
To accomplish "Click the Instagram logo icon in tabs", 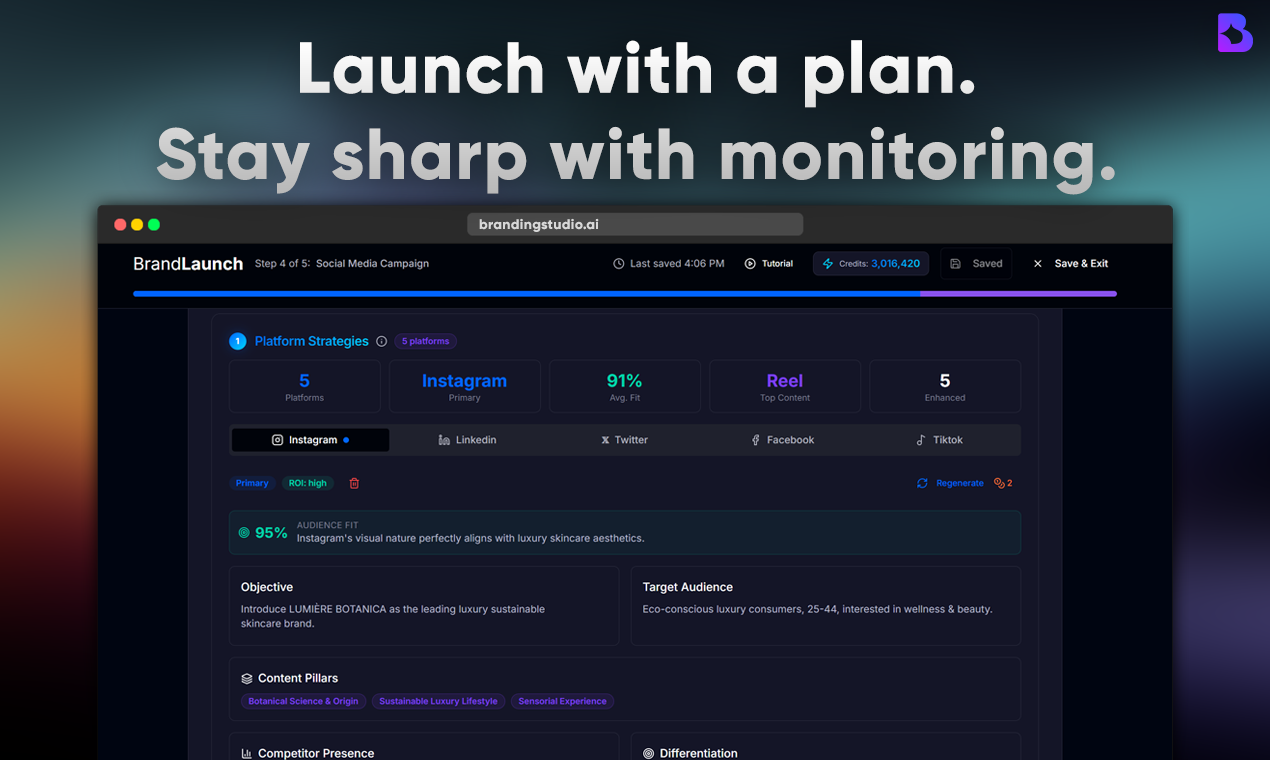I will [x=278, y=440].
